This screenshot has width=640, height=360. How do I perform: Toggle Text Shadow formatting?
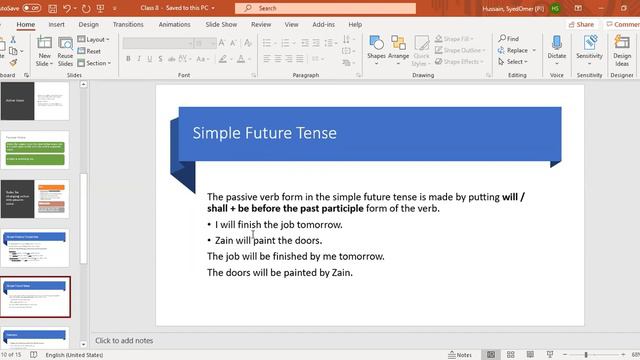[160, 59]
